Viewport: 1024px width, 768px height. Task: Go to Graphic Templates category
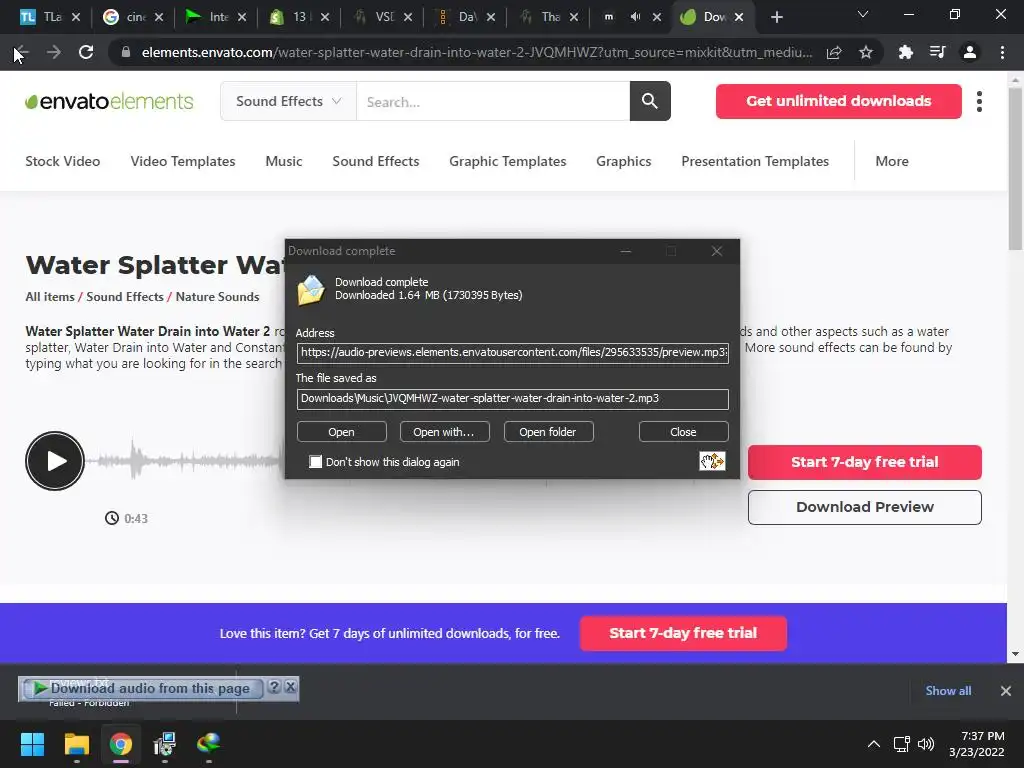click(x=507, y=161)
